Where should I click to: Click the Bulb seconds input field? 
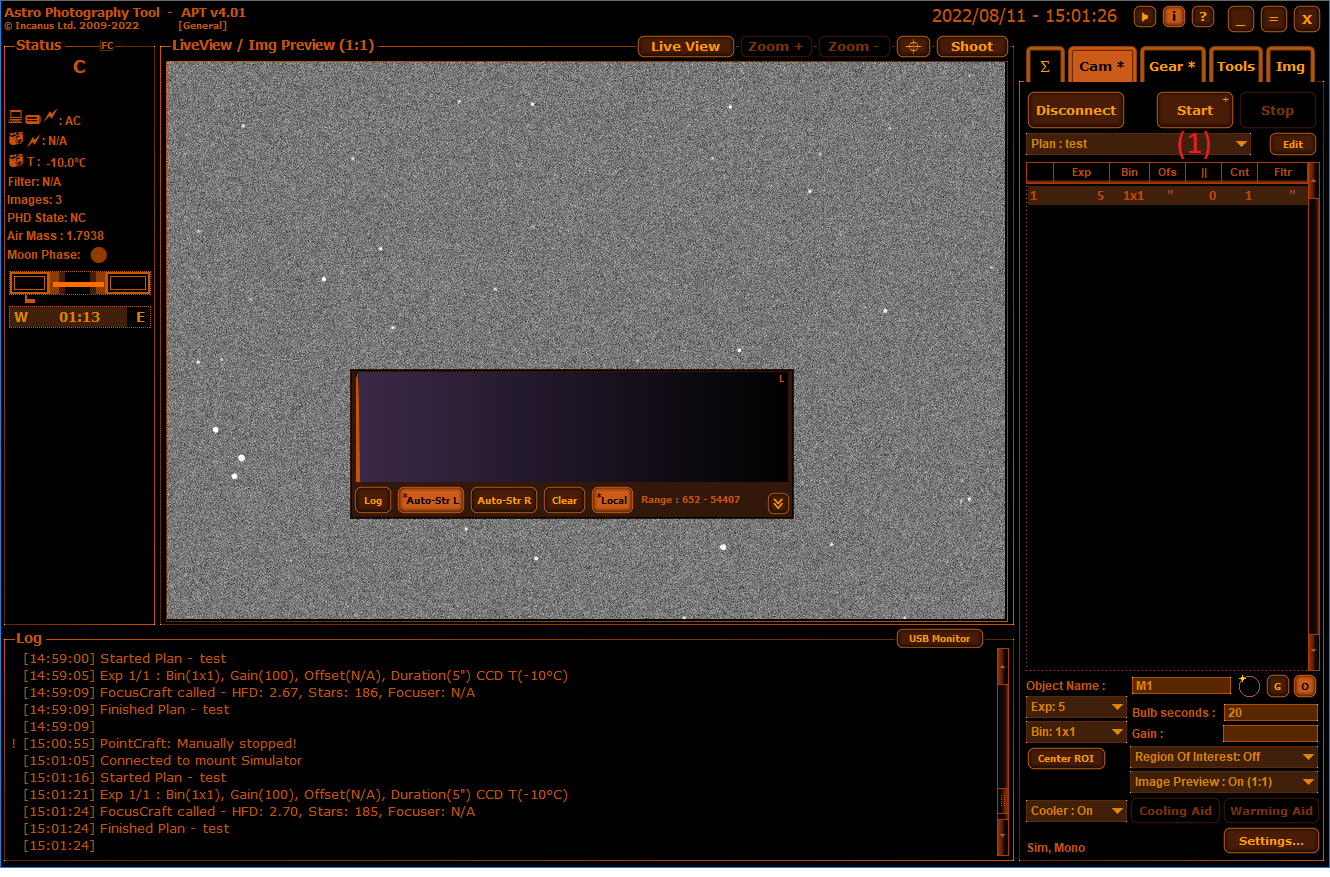coord(1270,713)
